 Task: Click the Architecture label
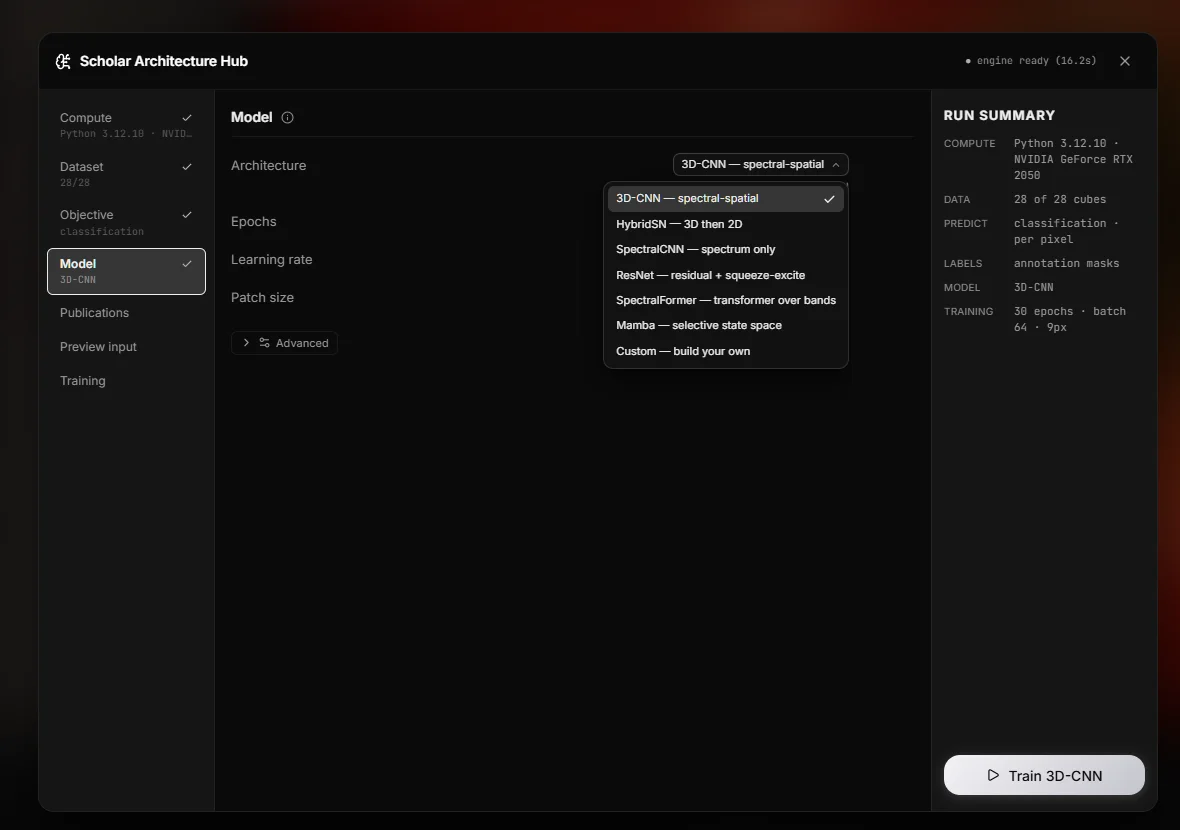[x=269, y=166]
